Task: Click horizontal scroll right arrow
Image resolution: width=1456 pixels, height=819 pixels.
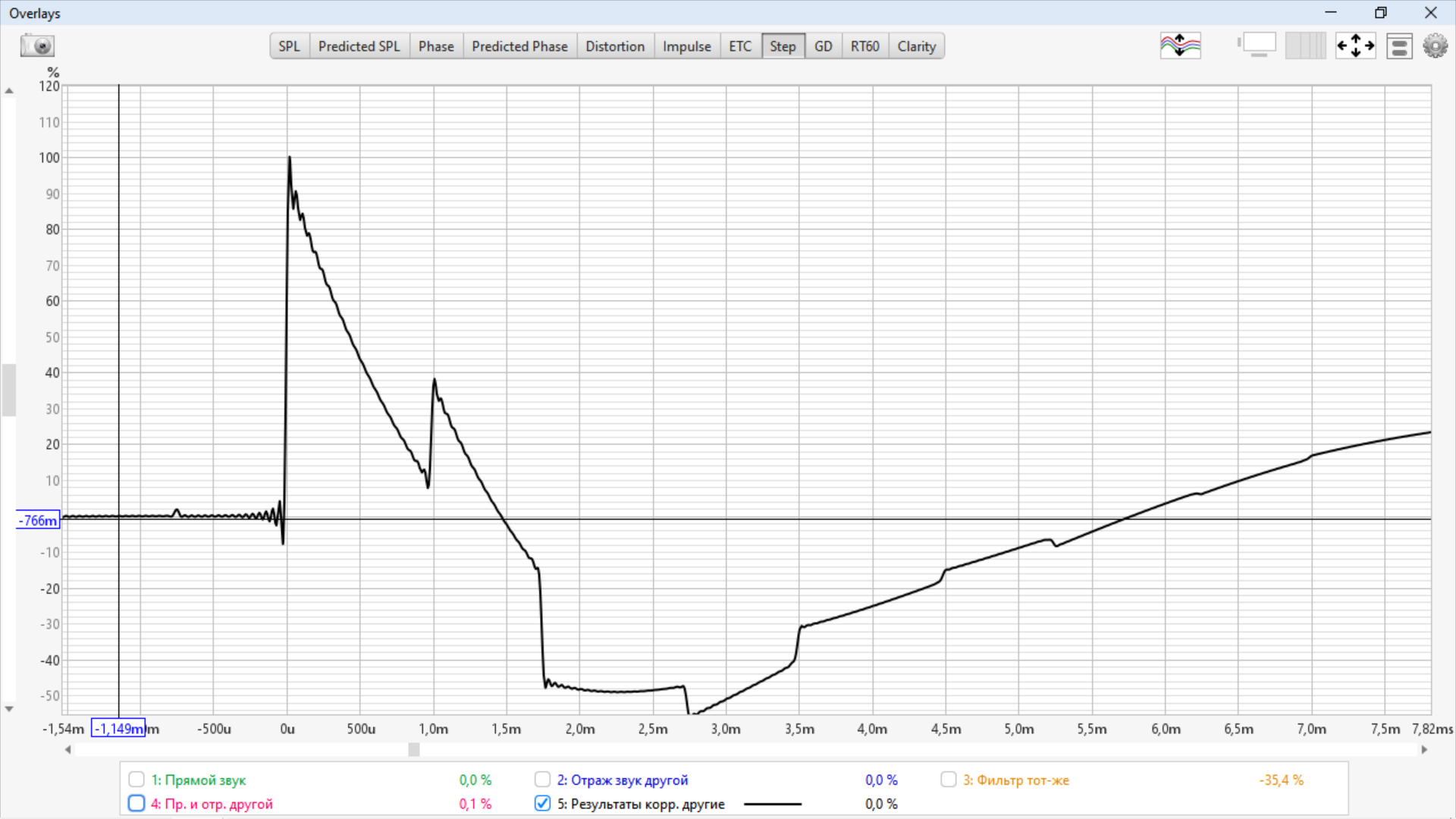Action: click(x=1424, y=750)
